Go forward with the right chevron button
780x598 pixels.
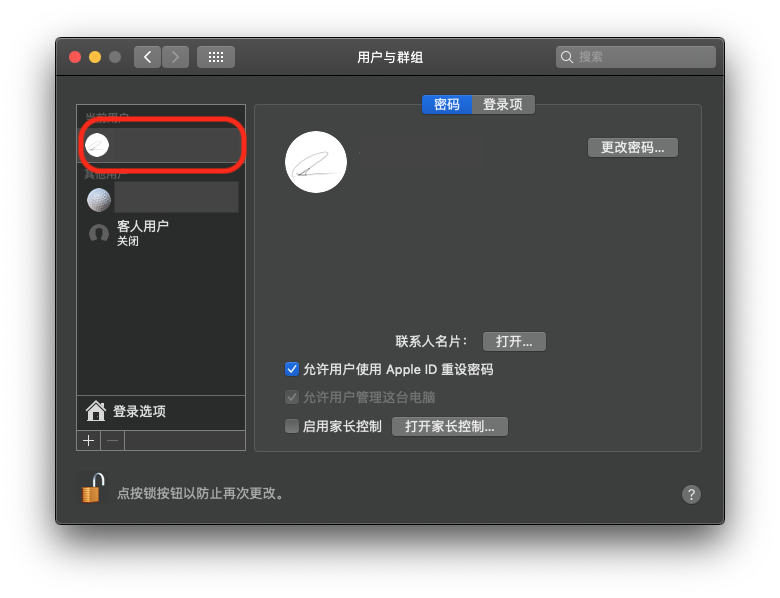point(176,57)
